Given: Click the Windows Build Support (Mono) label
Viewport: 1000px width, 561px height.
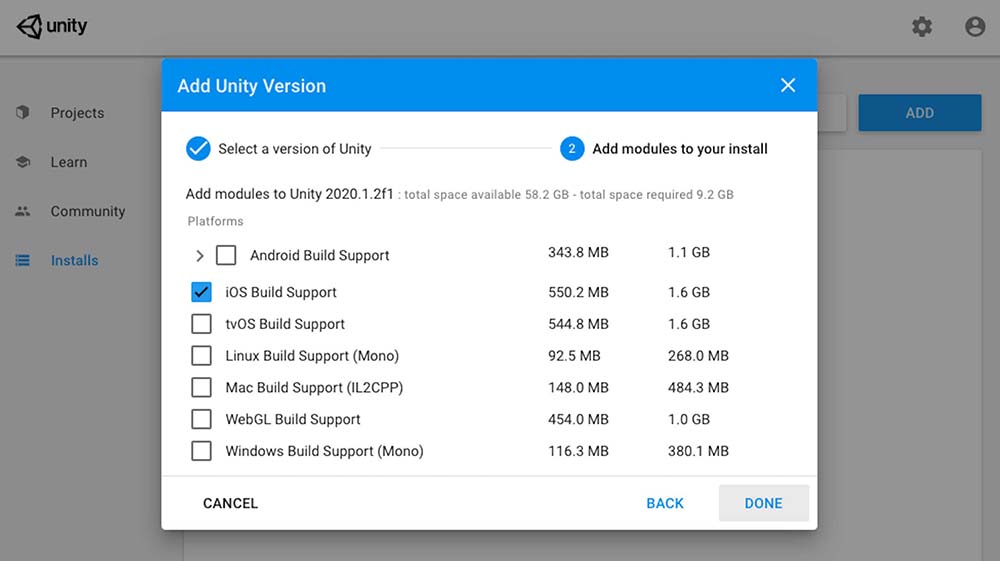Looking at the screenshot, I should click(324, 451).
